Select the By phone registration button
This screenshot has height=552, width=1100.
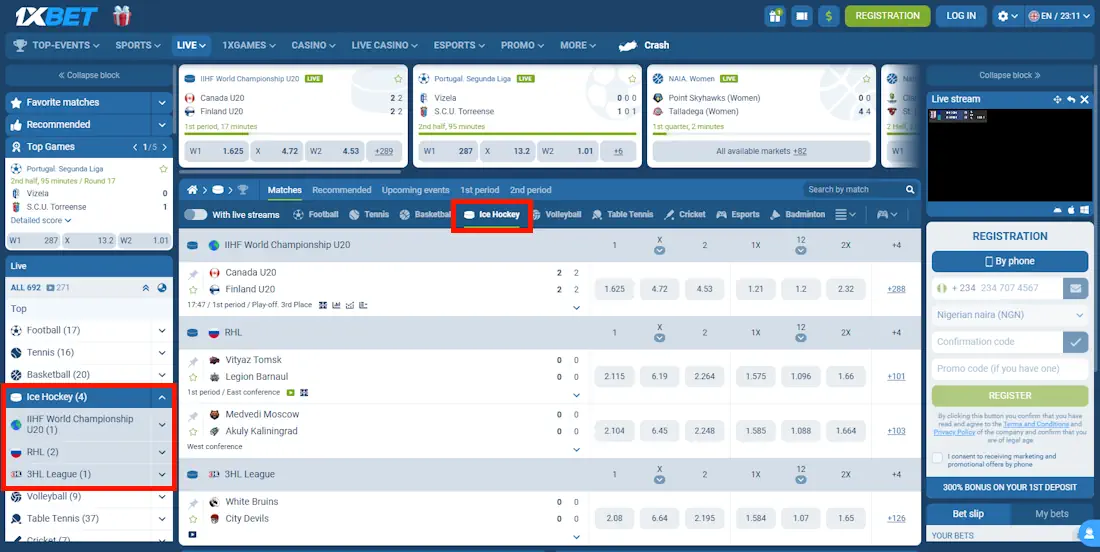1010,261
